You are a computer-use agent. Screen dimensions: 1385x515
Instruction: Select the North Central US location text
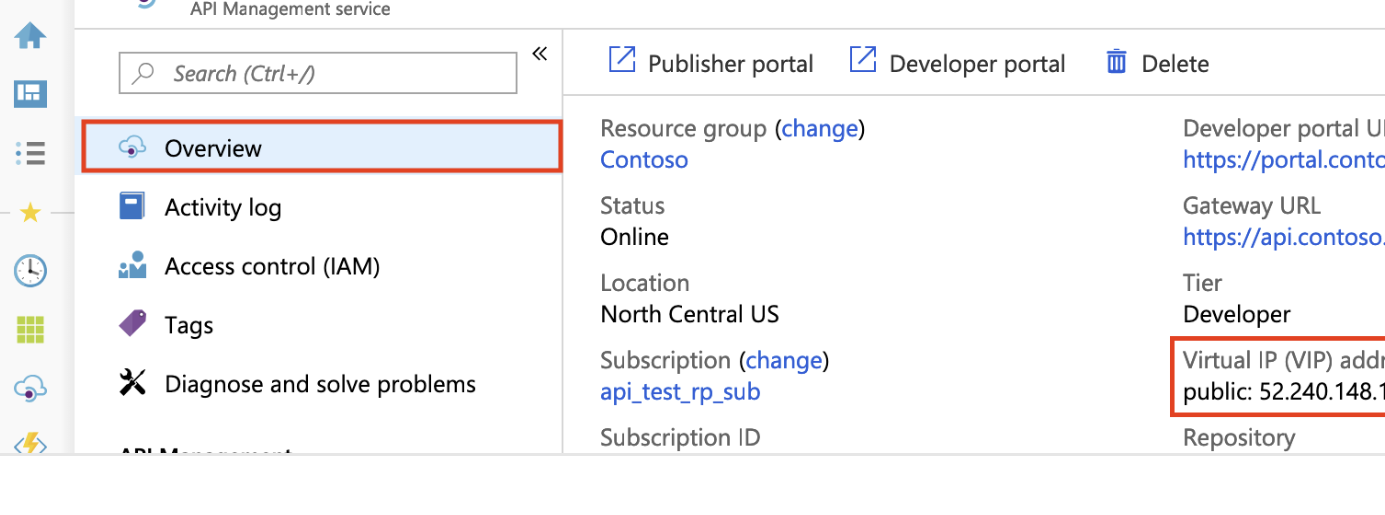tap(690, 314)
